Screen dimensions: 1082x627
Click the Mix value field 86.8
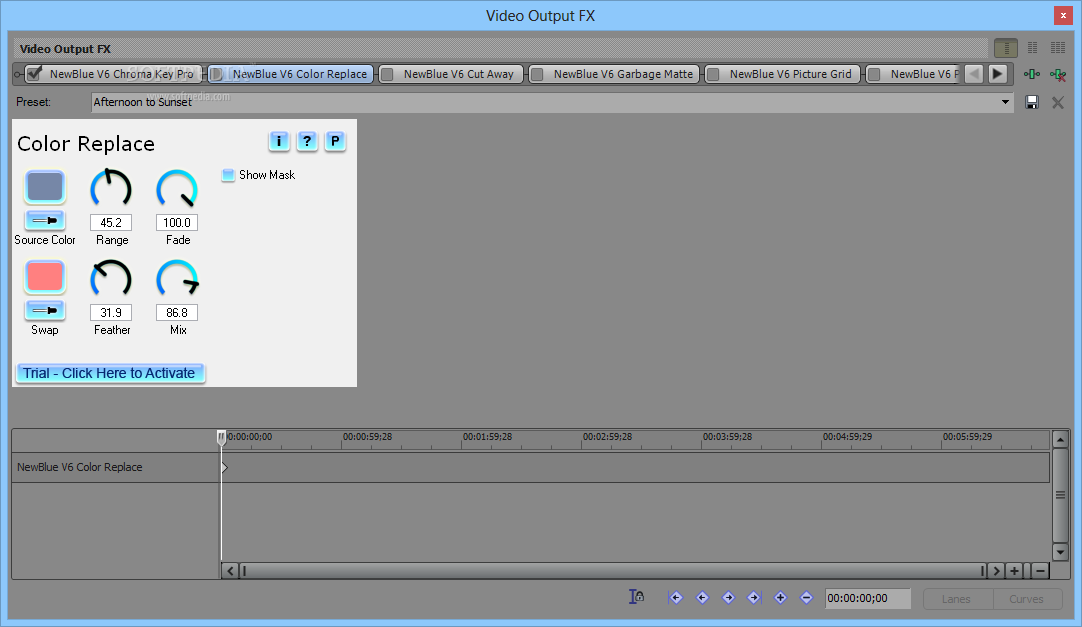(x=177, y=312)
